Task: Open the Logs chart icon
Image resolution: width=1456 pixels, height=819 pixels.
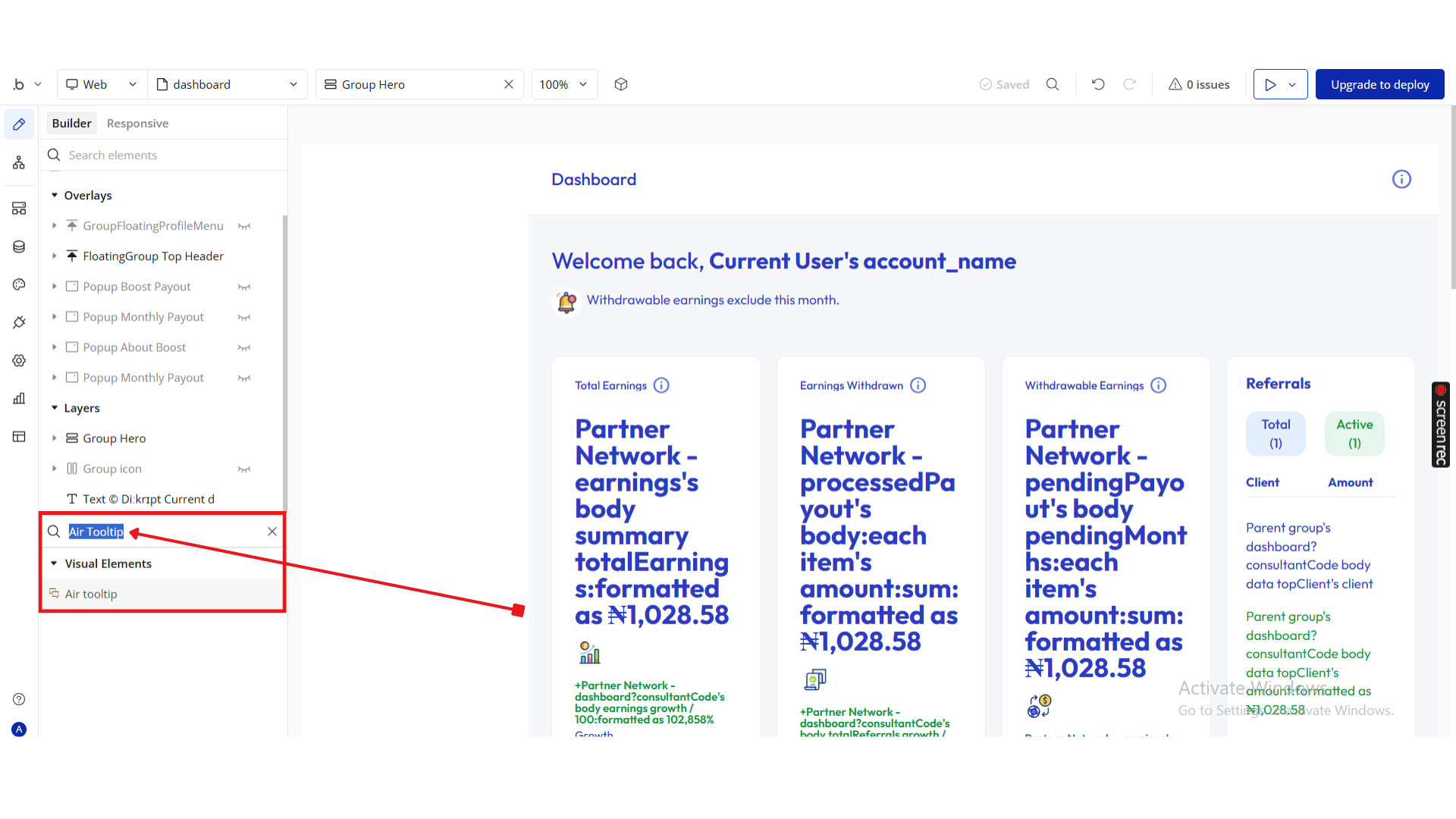Action: 19,398
